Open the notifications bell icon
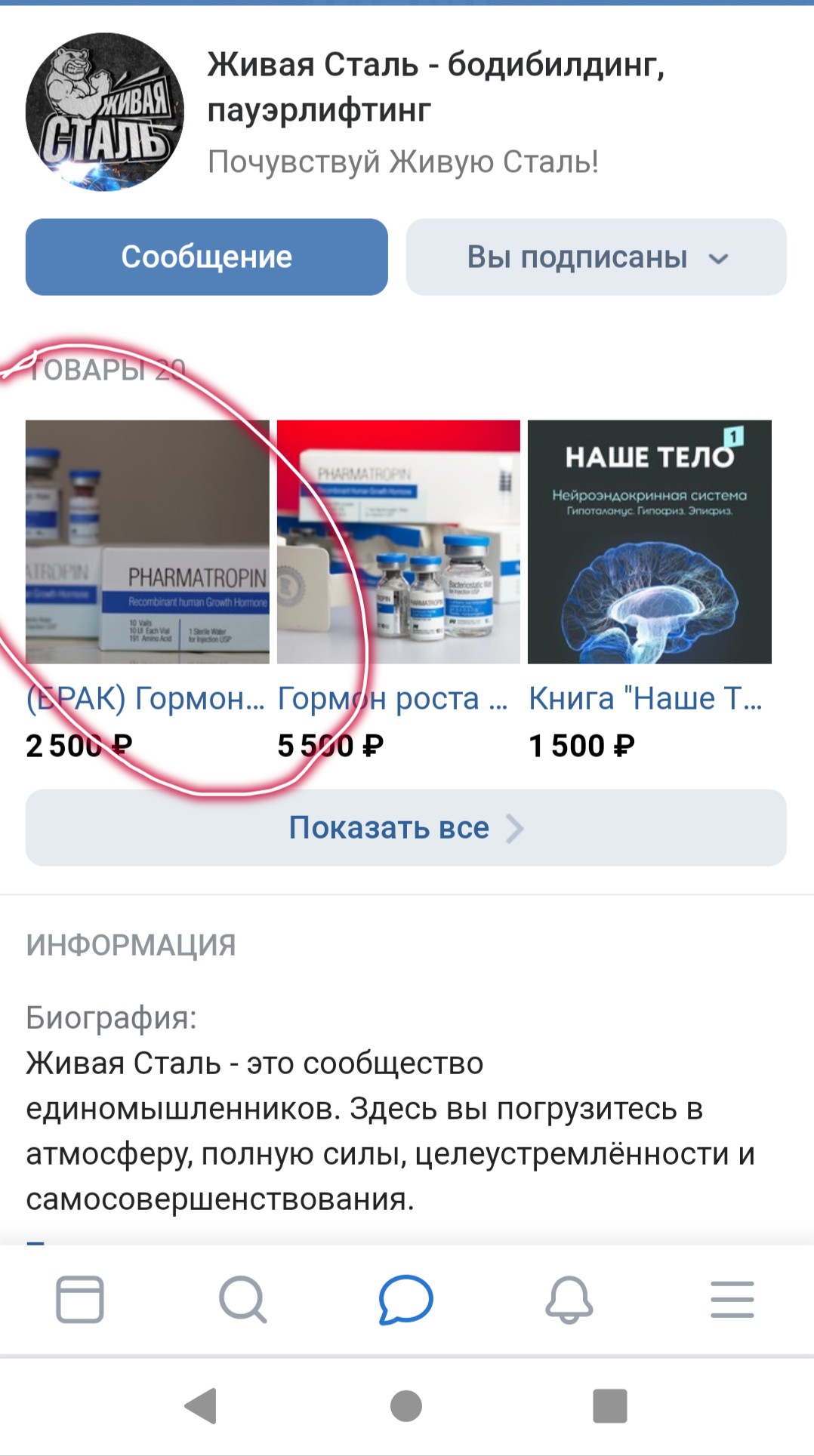 click(569, 1299)
